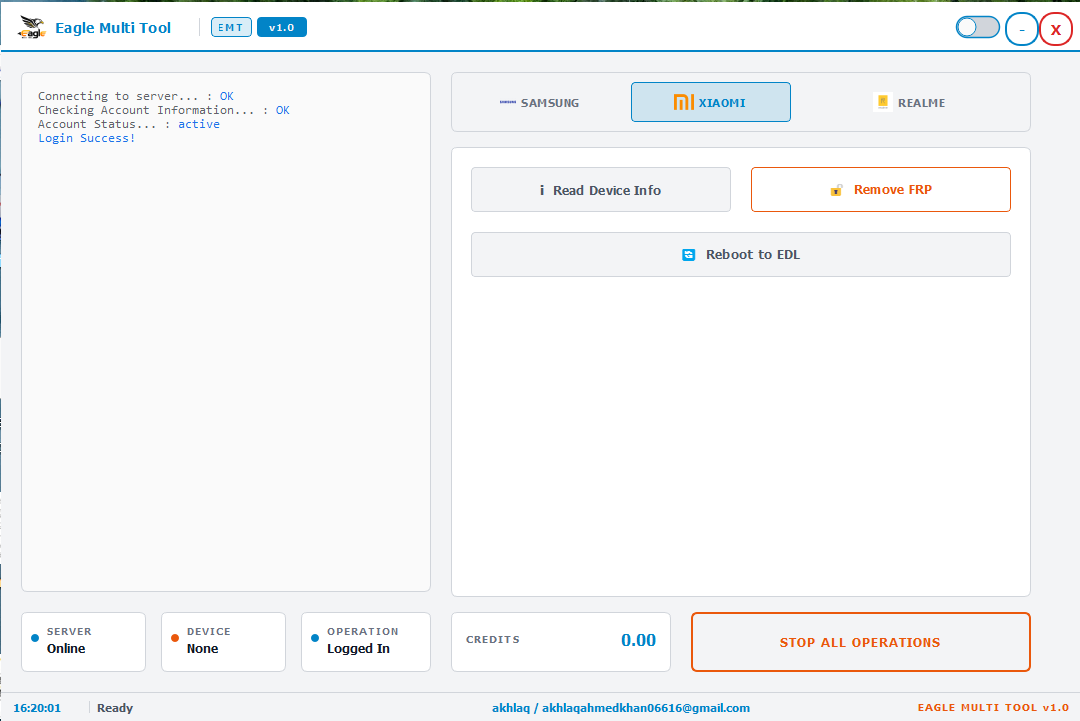The width and height of the screenshot is (1080, 721).
Task: Click Checking Account Information log line
Action: [164, 110]
